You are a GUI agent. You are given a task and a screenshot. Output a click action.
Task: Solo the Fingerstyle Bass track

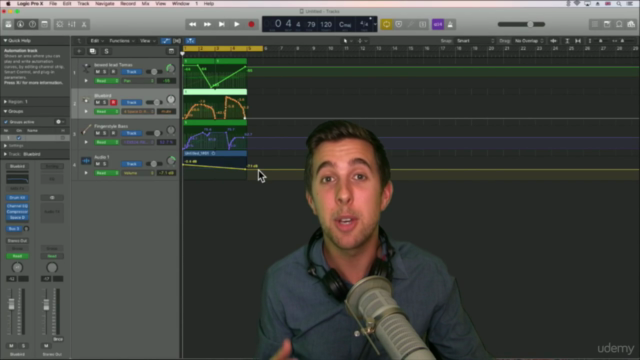coord(105,133)
